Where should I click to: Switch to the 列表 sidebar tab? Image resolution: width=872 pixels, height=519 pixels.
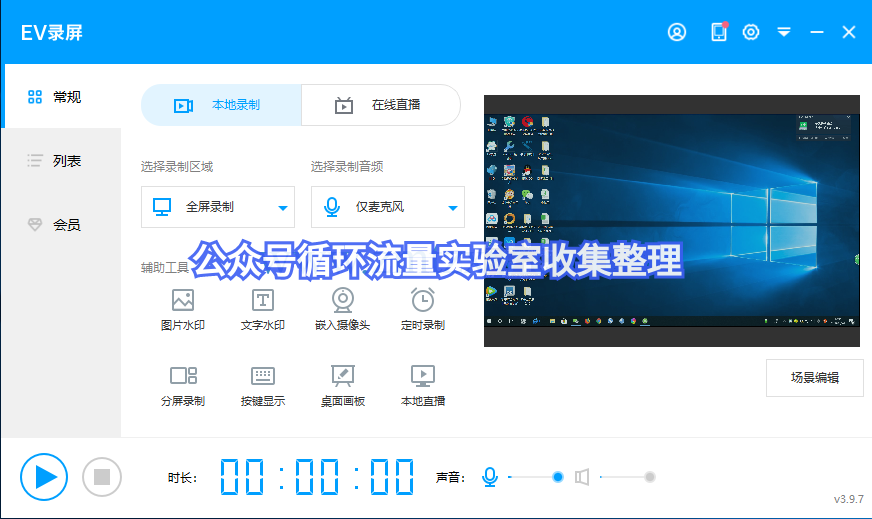[x=61, y=161]
